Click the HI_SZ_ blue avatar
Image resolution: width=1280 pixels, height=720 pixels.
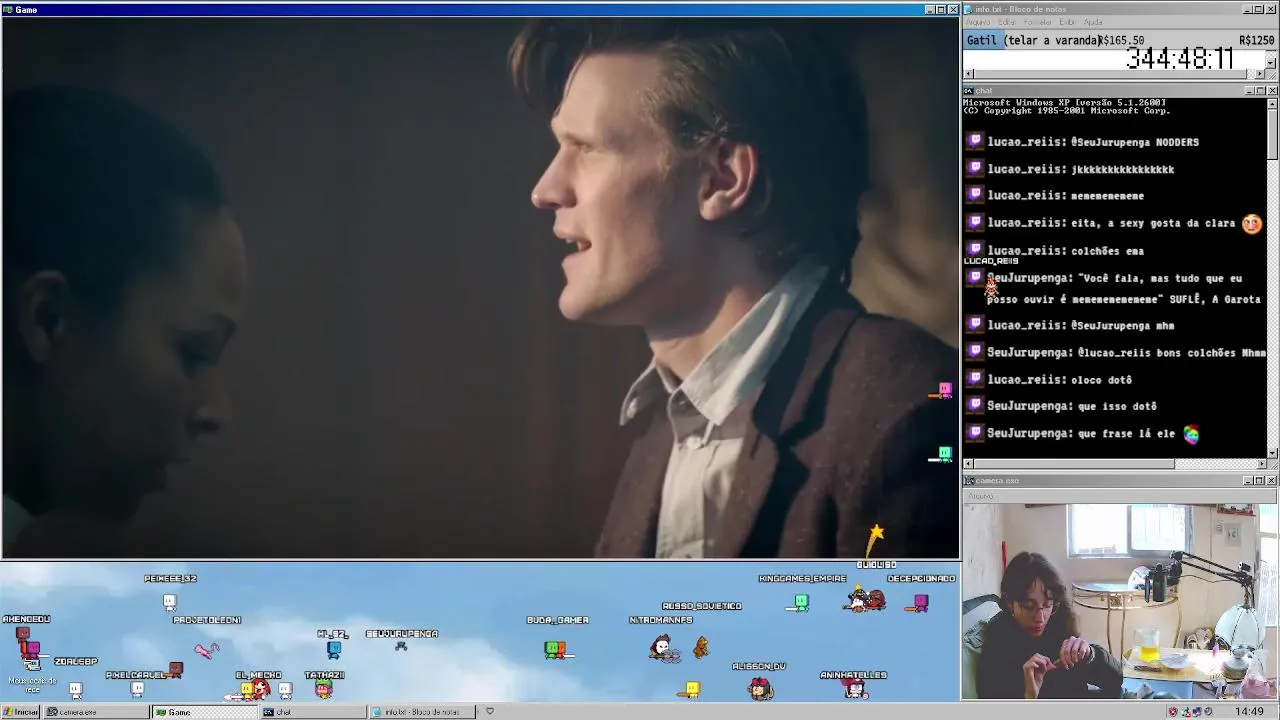tap(334, 649)
